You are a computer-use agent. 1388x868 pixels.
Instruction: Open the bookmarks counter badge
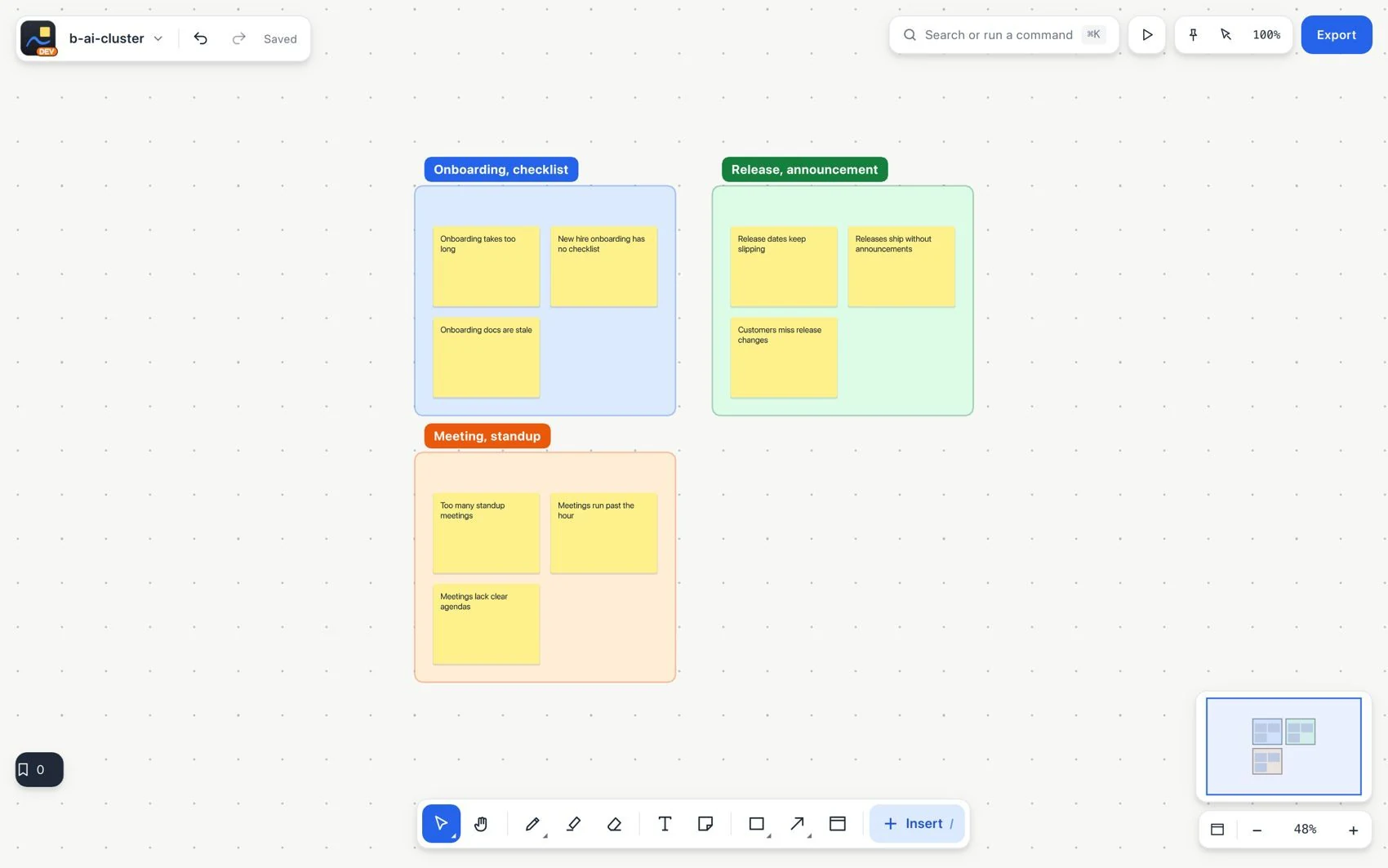(x=39, y=769)
